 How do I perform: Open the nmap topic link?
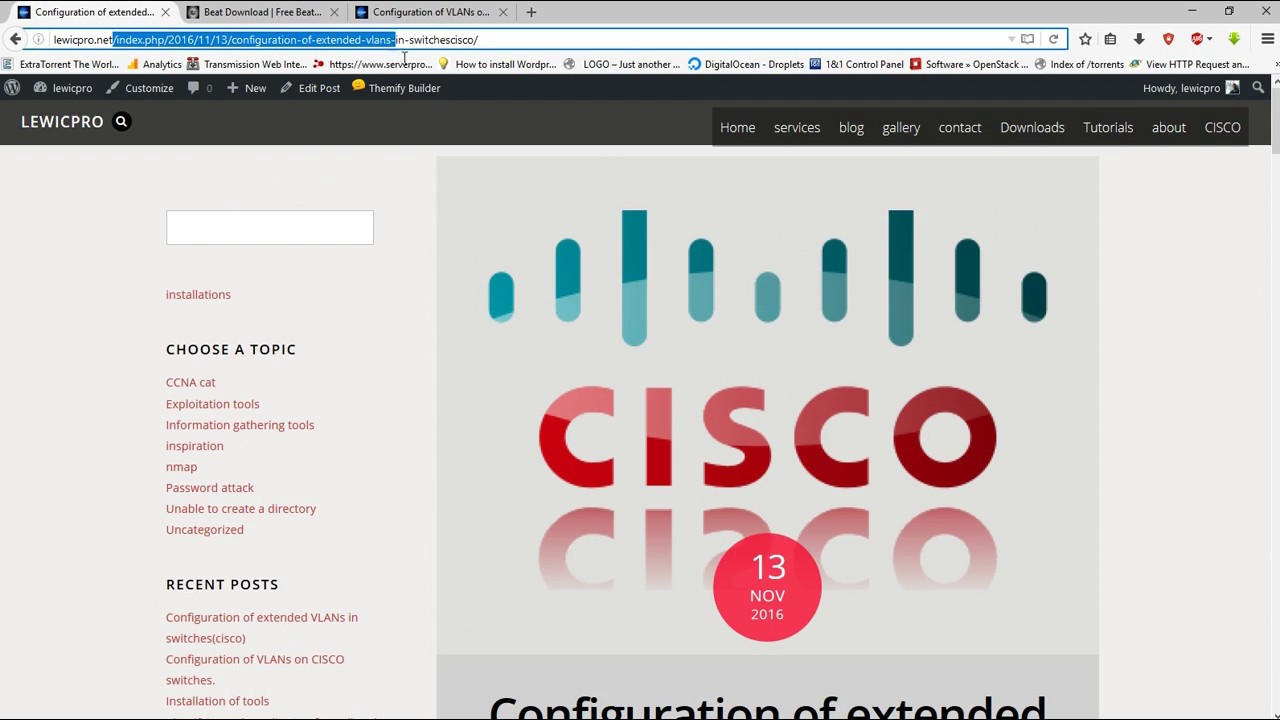point(181,467)
